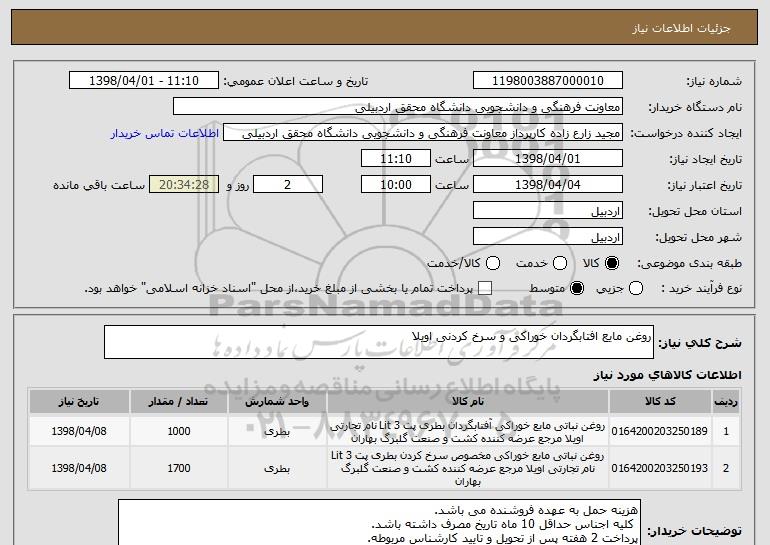Click the buyer organization name field

tap(398, 107)
